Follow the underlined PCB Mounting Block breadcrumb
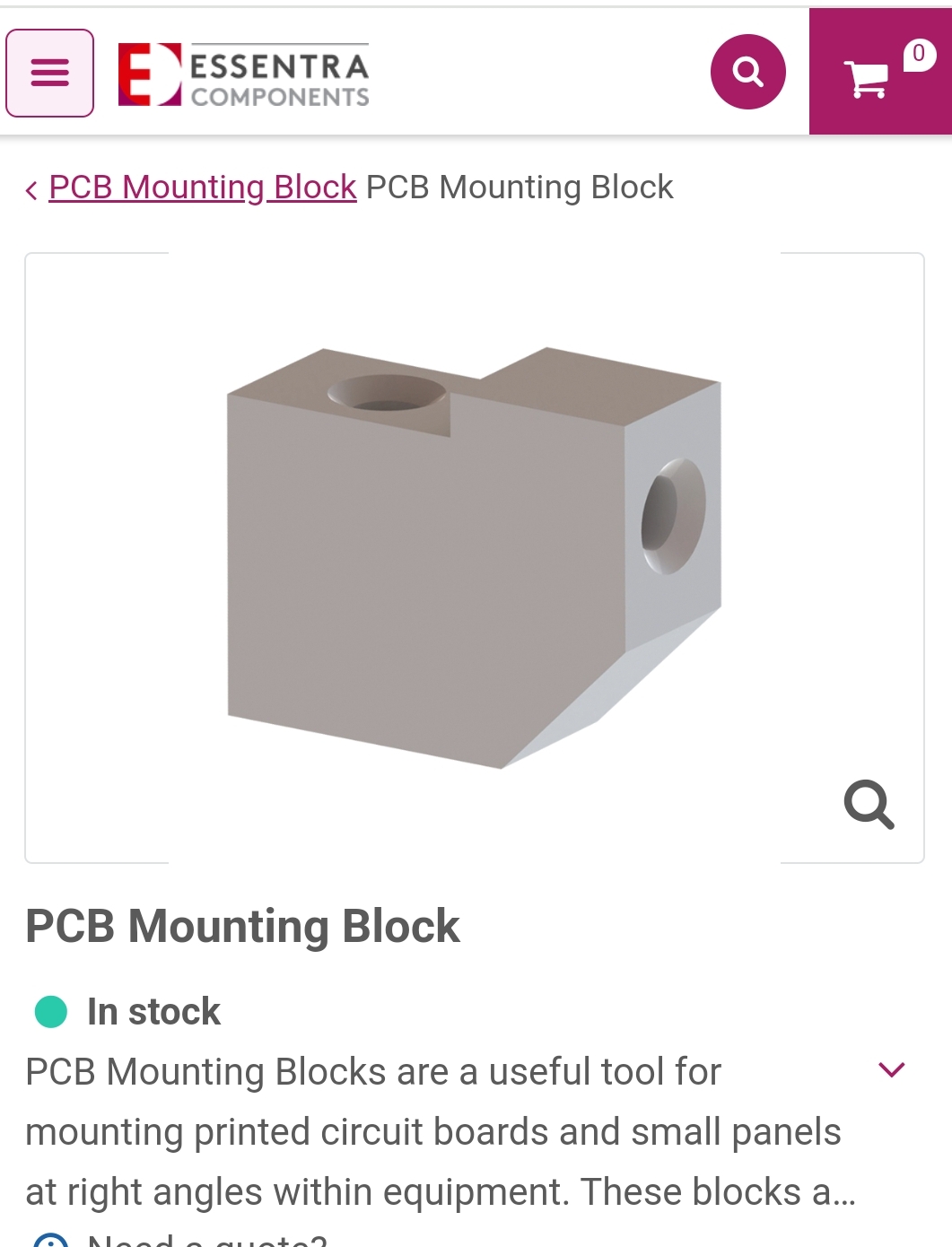Screen dimensions: 952x1247 pos(203,187)
